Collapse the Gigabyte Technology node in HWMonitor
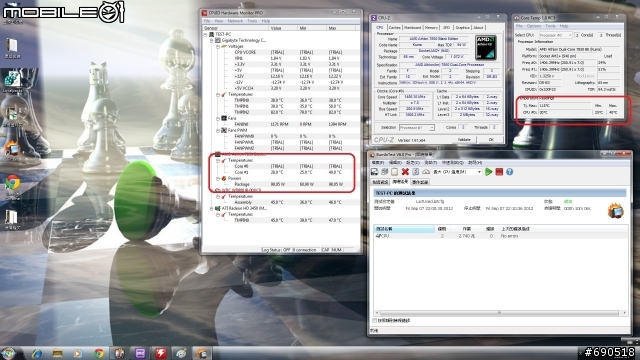Viewport: 640px width, 360px height. [212, 41]
